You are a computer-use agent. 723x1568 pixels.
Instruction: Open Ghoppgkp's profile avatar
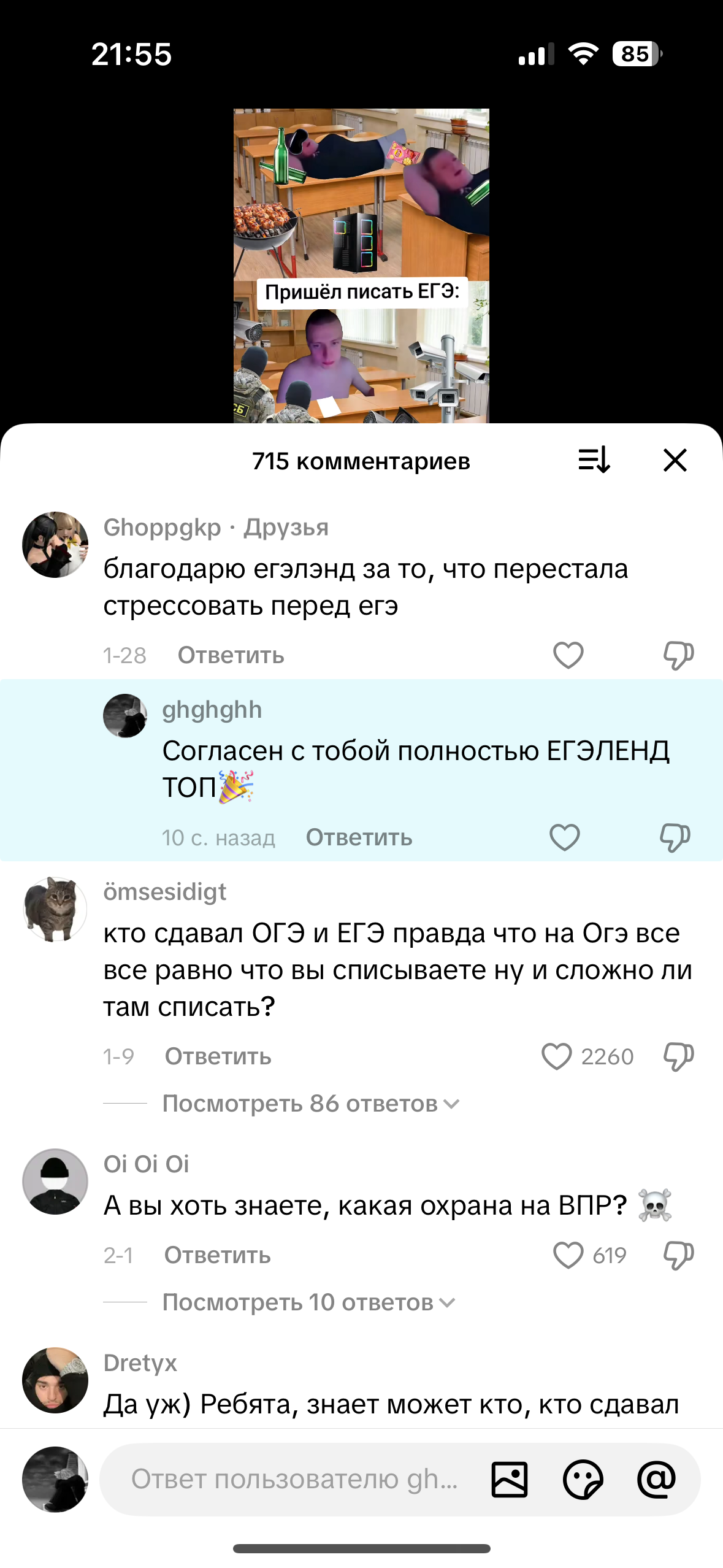[55, 545]
